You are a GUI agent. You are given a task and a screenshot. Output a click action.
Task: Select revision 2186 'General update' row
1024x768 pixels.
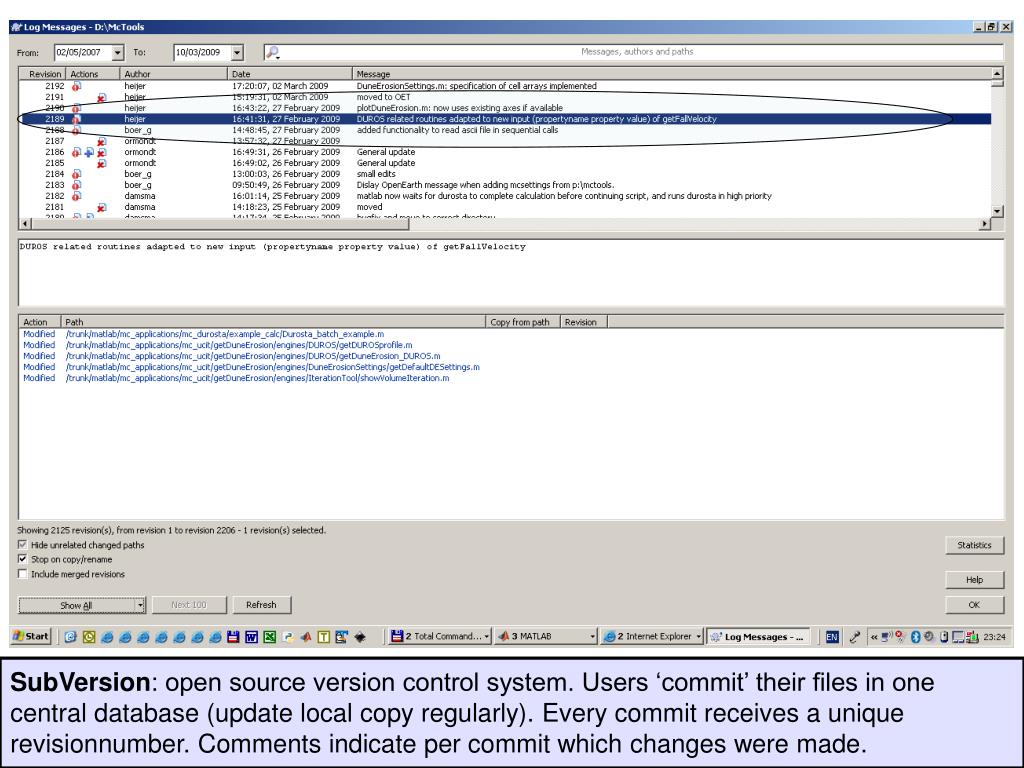click(504, 152)
